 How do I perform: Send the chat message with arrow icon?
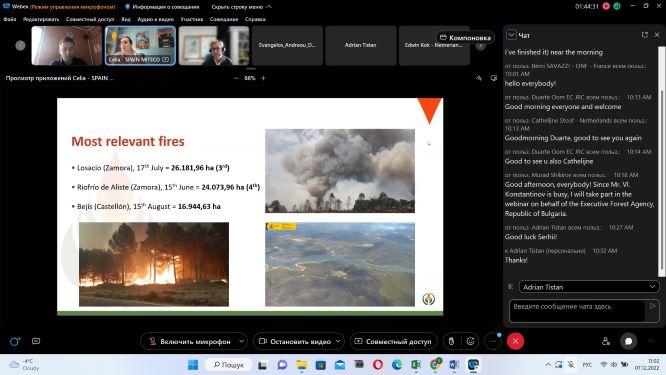click(x=653, y=306)
